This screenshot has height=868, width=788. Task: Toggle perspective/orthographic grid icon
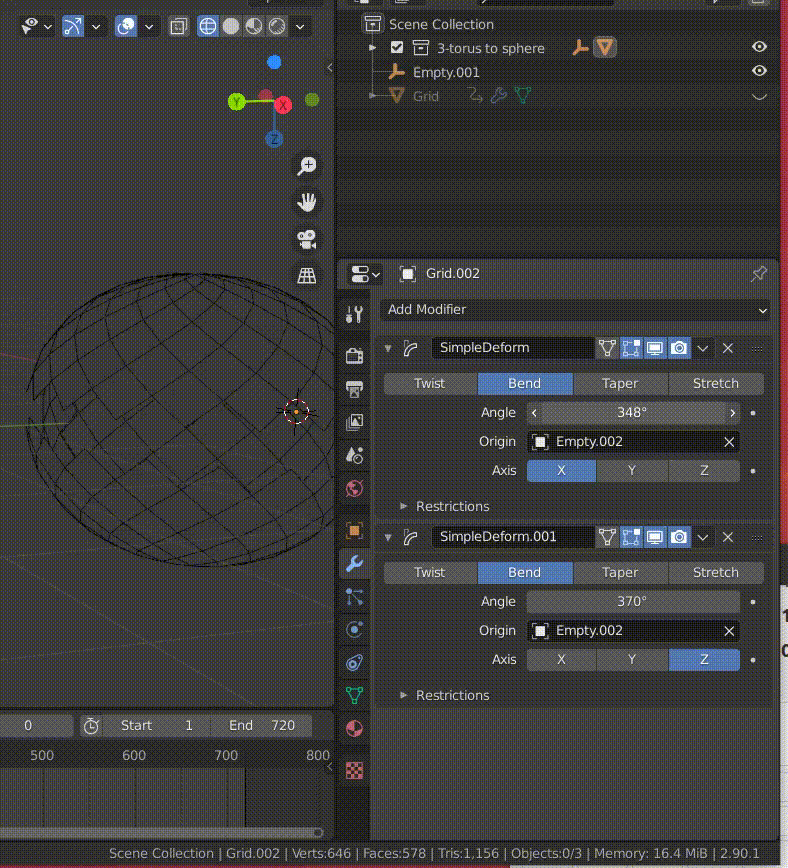pyautogui.click(x=307, y=275)
